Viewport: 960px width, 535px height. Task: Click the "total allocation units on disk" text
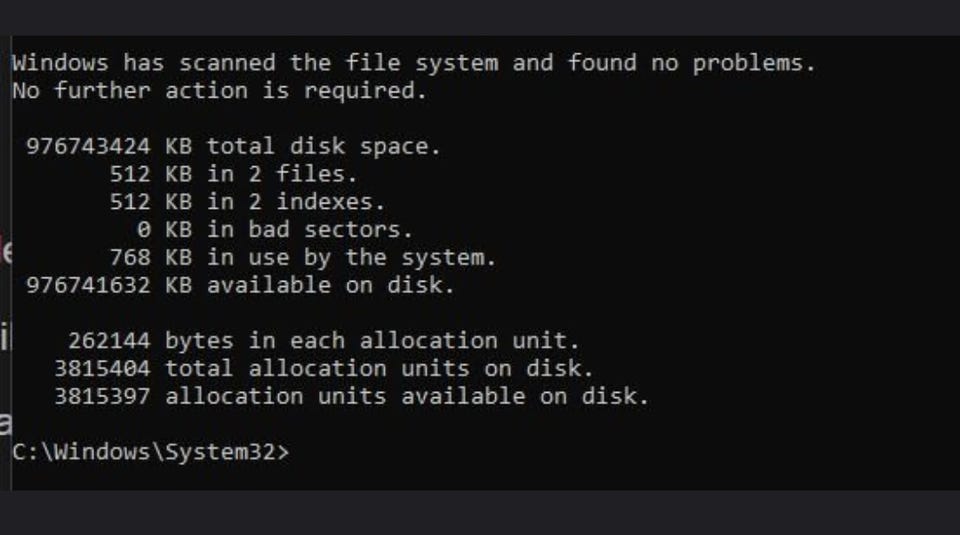379,368
